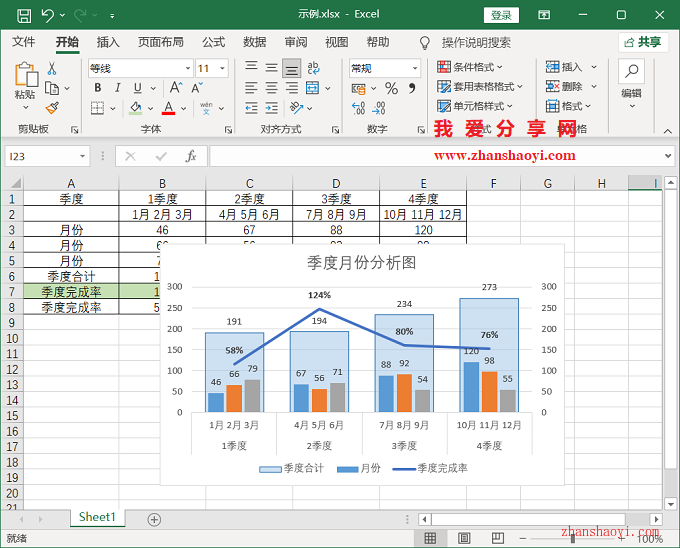Screen dimensions: 680x548
Task: Switch to the 页面布局 tab
Action: click(161, 42)
